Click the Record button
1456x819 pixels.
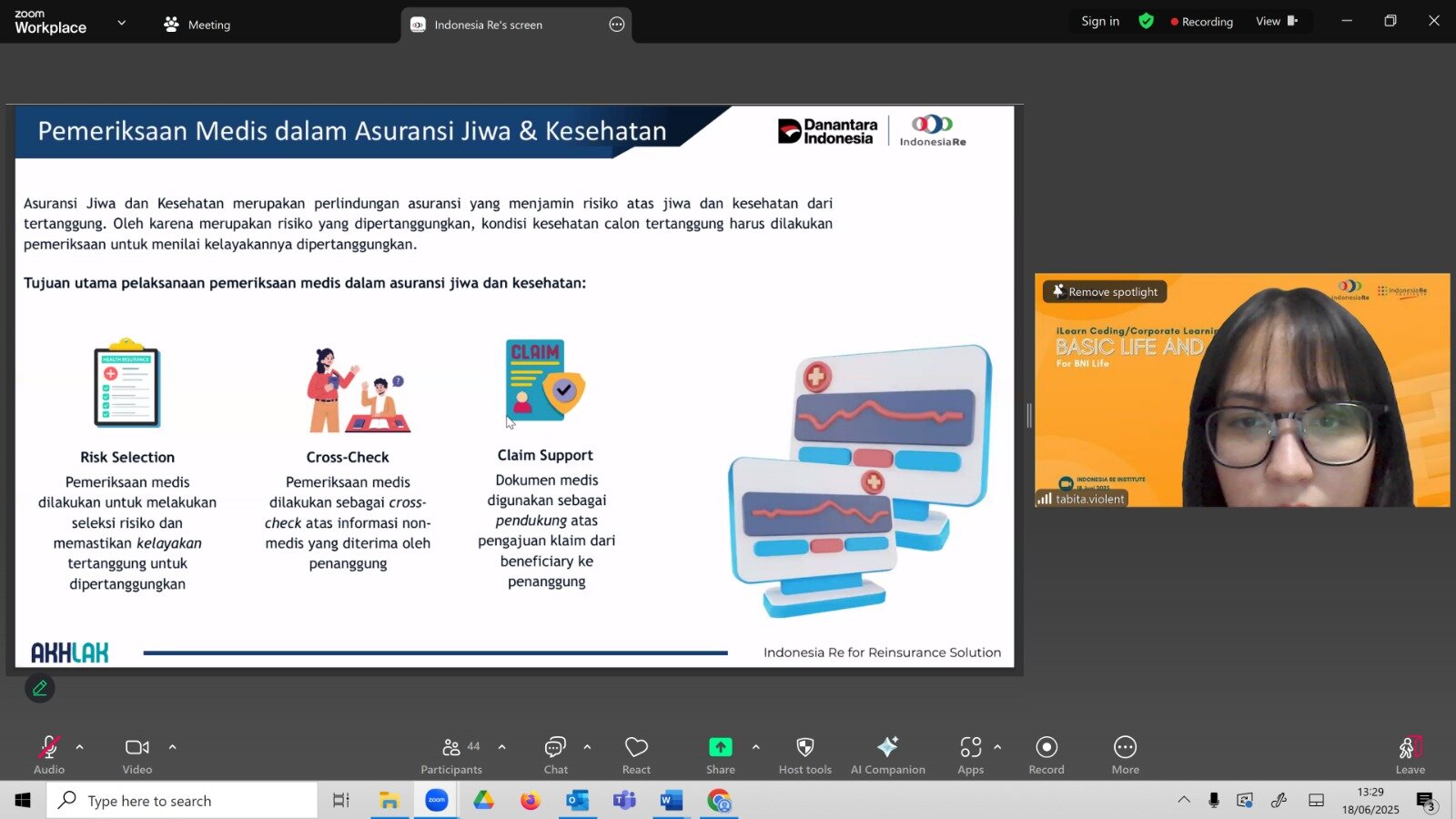(1046, 755)
